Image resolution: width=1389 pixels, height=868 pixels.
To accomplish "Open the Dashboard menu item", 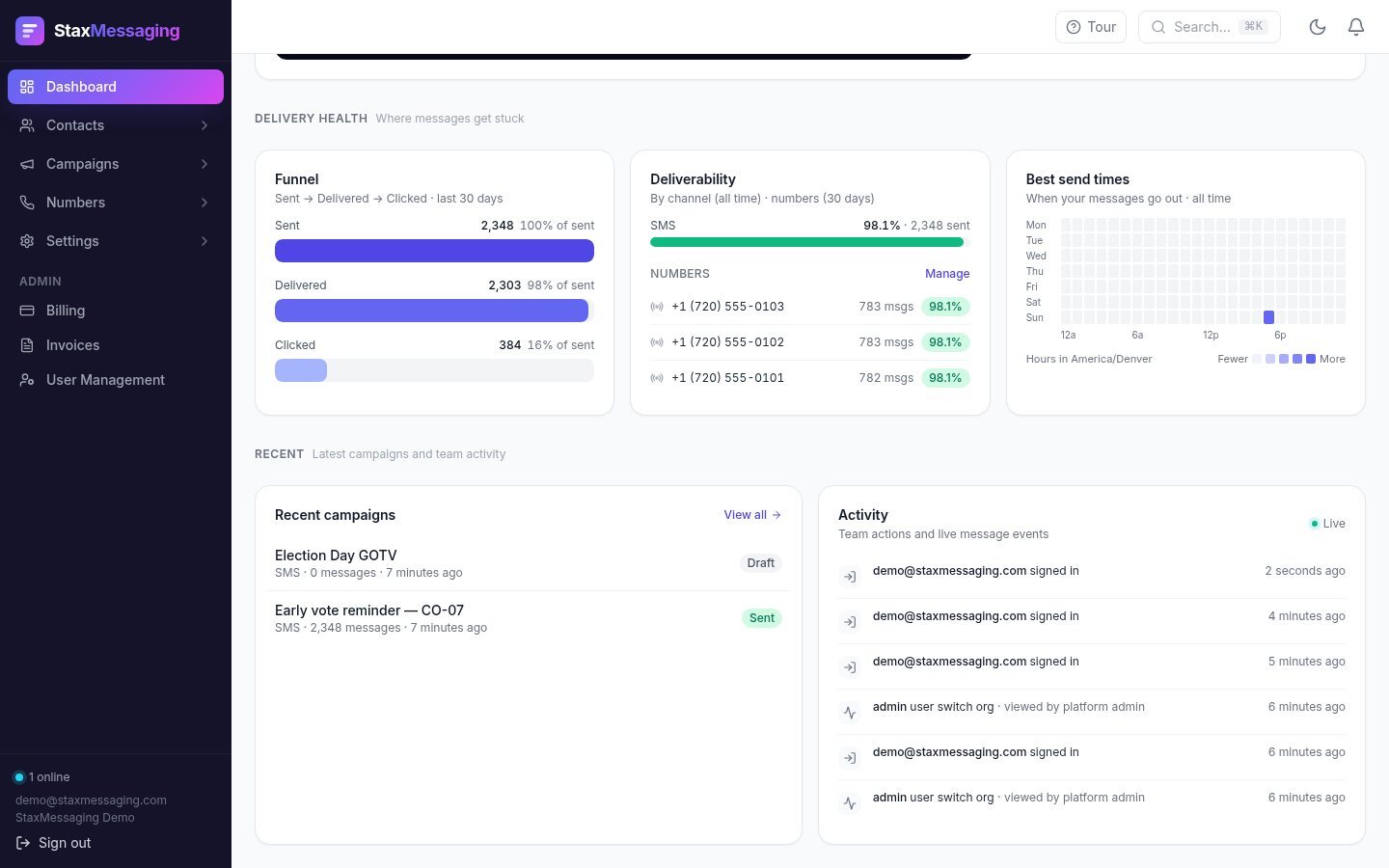I will [116, 87].
